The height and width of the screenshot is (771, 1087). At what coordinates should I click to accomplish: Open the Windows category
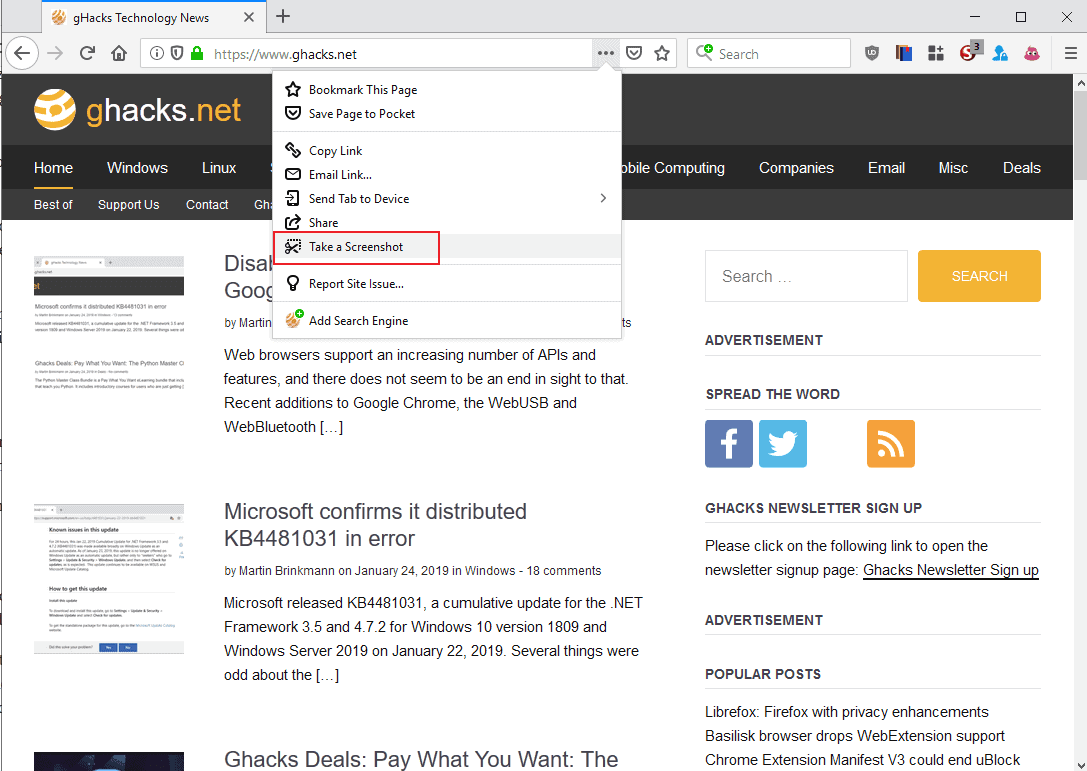click(137, 168)
